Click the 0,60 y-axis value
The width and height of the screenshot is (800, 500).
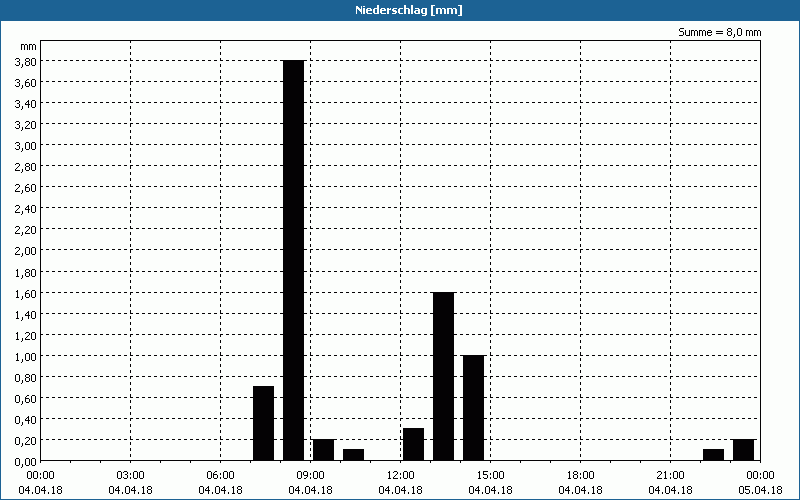tap(25, 399)
